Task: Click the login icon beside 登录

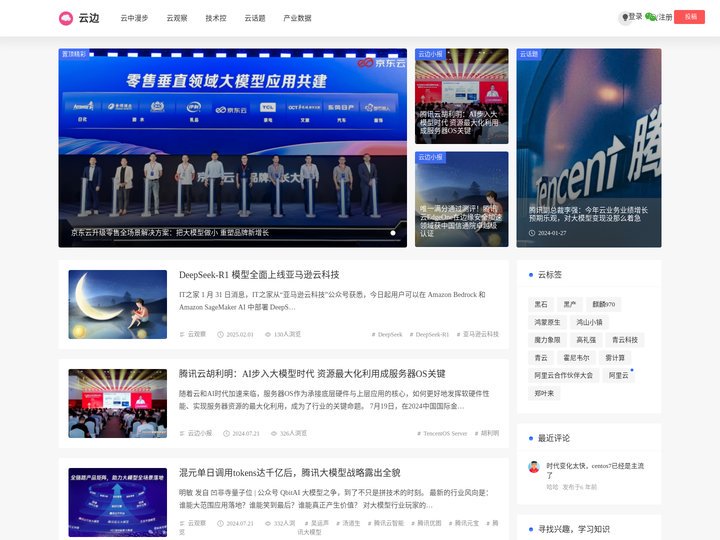Action: (x=624, y=17)
